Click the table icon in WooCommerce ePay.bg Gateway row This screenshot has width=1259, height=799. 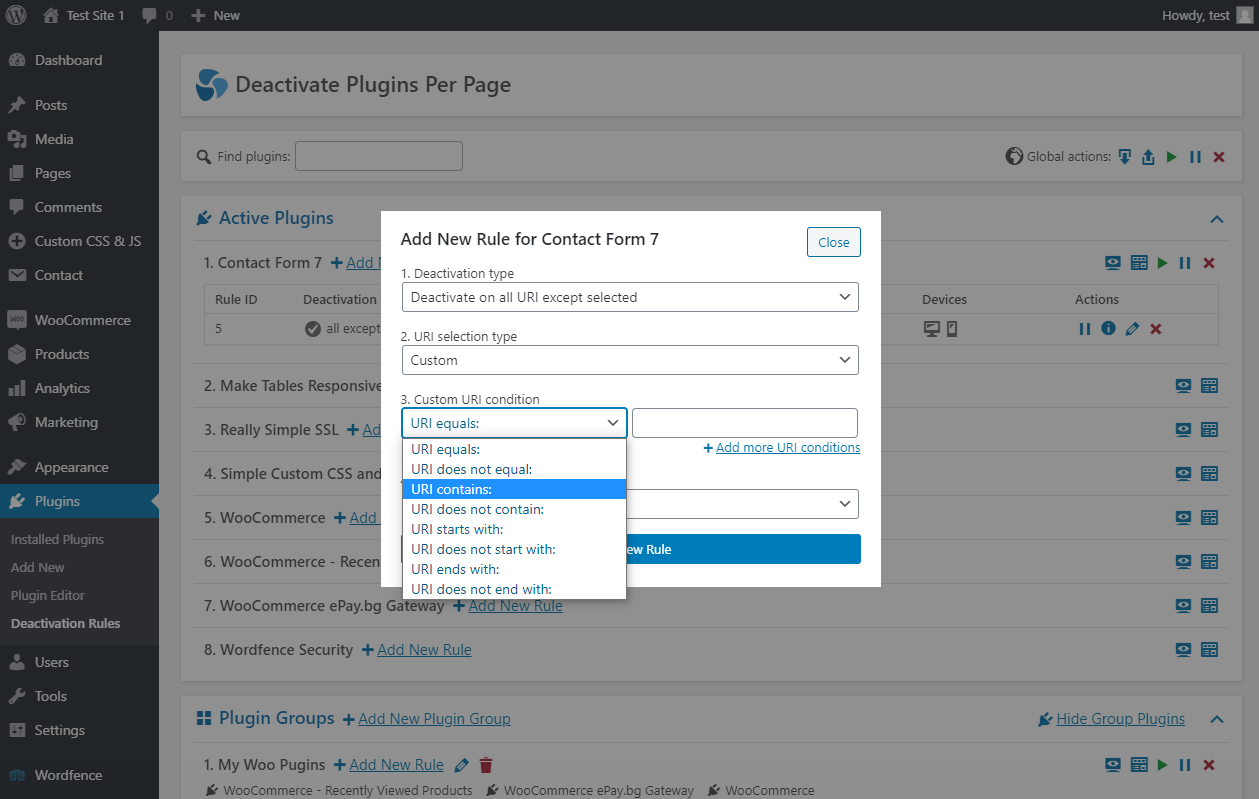pyautogui.click(x=1209, y=606)
